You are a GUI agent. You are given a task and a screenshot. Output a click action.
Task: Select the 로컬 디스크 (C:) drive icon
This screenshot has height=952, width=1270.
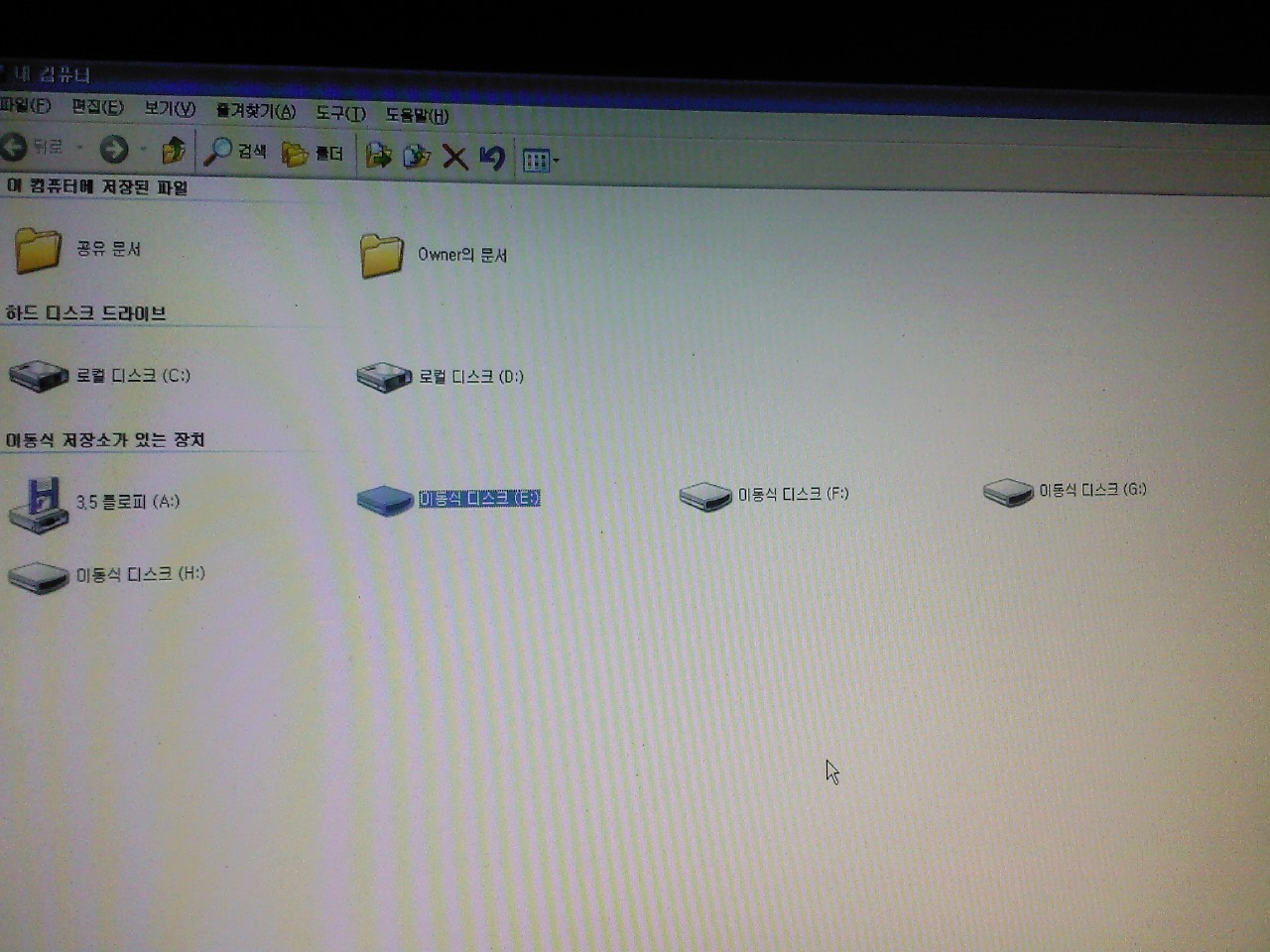(38, 376)
